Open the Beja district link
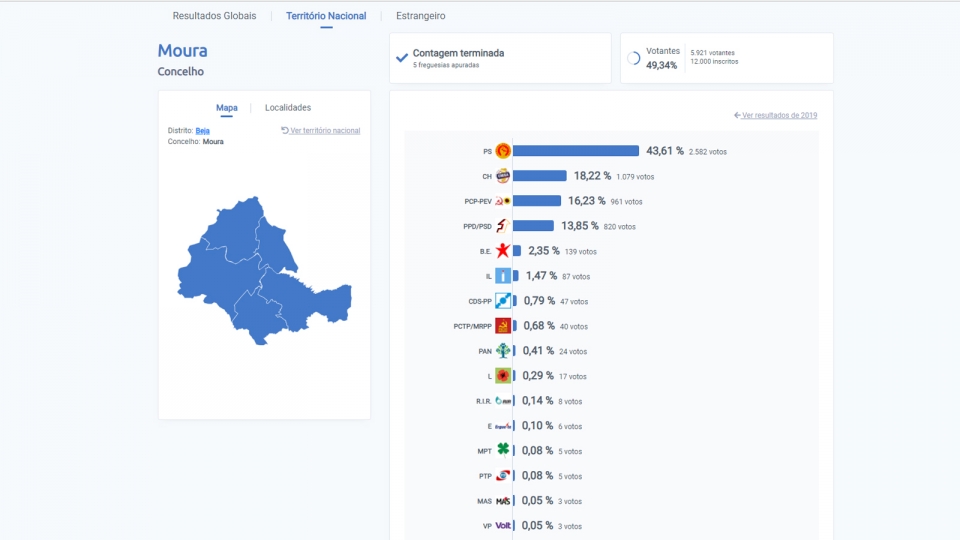 203,130
